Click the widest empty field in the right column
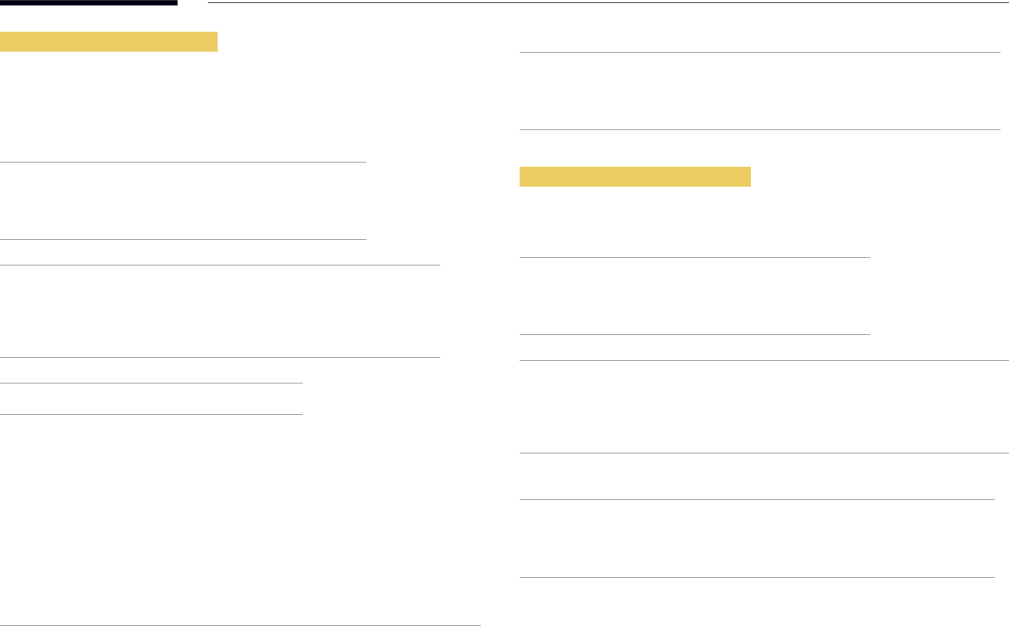Image resolution: width=1009 pixels, height=626 pixels. point(764,407)
